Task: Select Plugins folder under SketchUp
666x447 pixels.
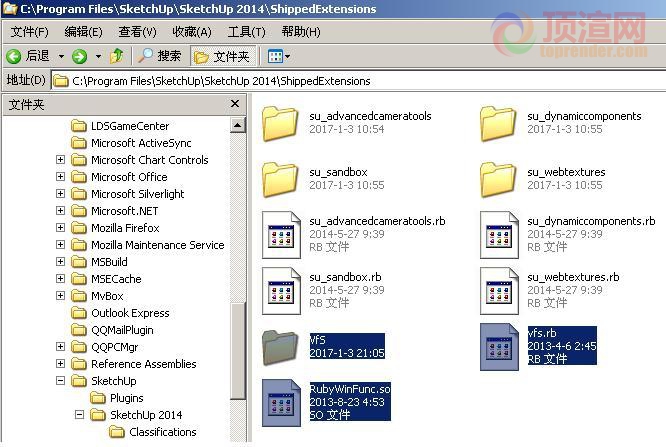Action: click(127, 398)
